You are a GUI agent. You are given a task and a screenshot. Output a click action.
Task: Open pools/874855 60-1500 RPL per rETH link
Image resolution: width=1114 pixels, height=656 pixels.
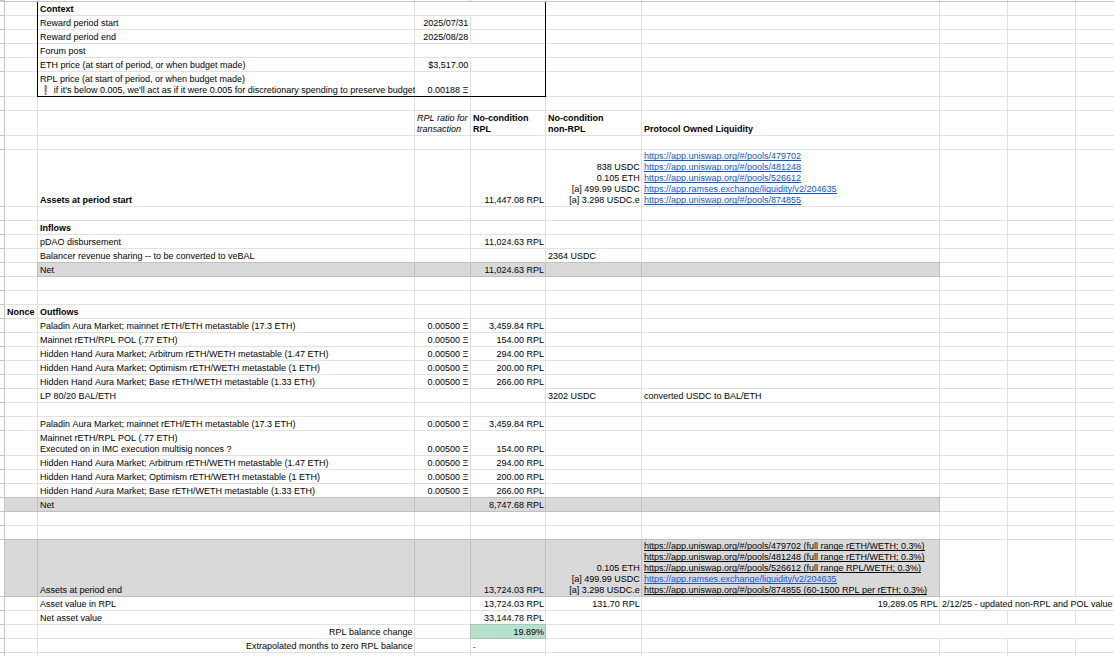785,590
